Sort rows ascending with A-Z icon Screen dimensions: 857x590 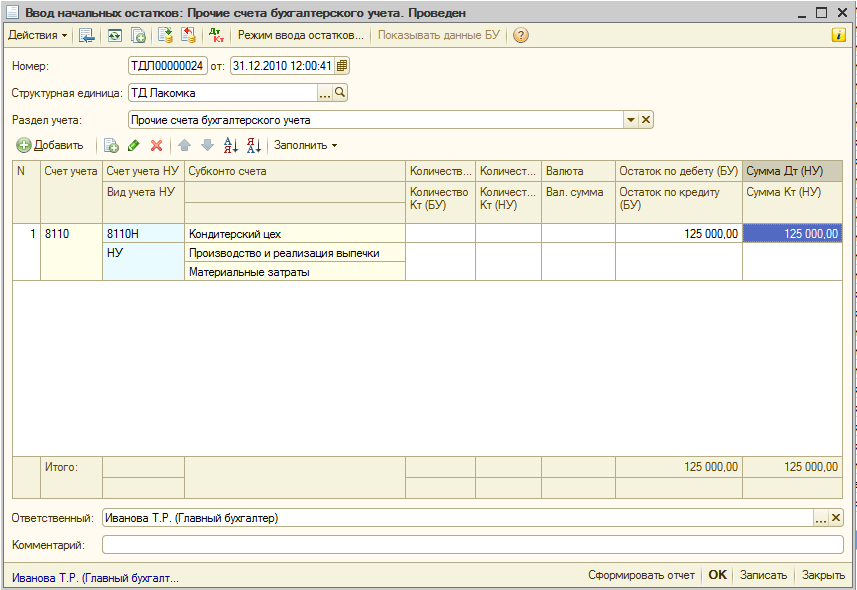[230, 145]
